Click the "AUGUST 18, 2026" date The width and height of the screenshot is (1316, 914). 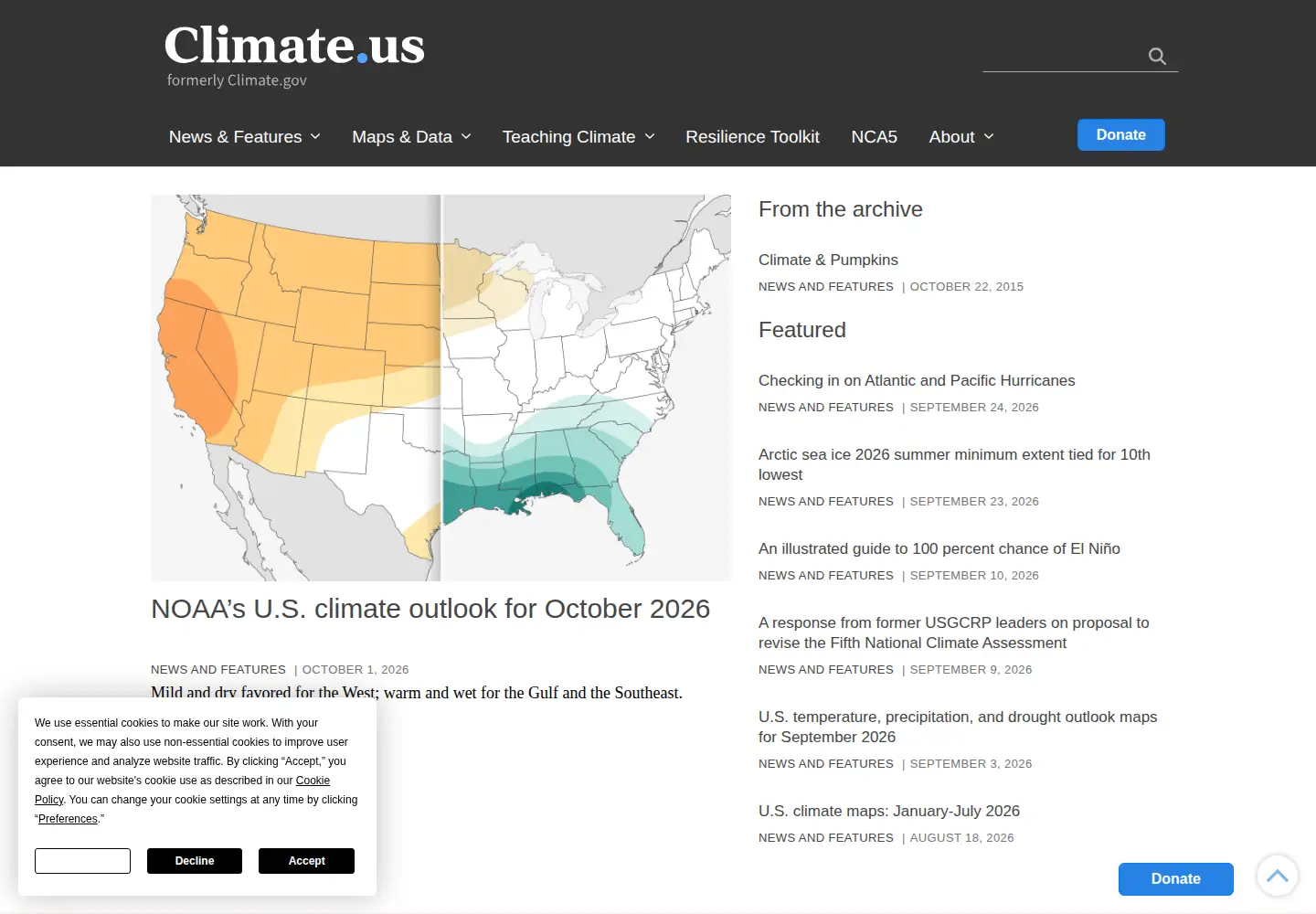click(962, 838)
